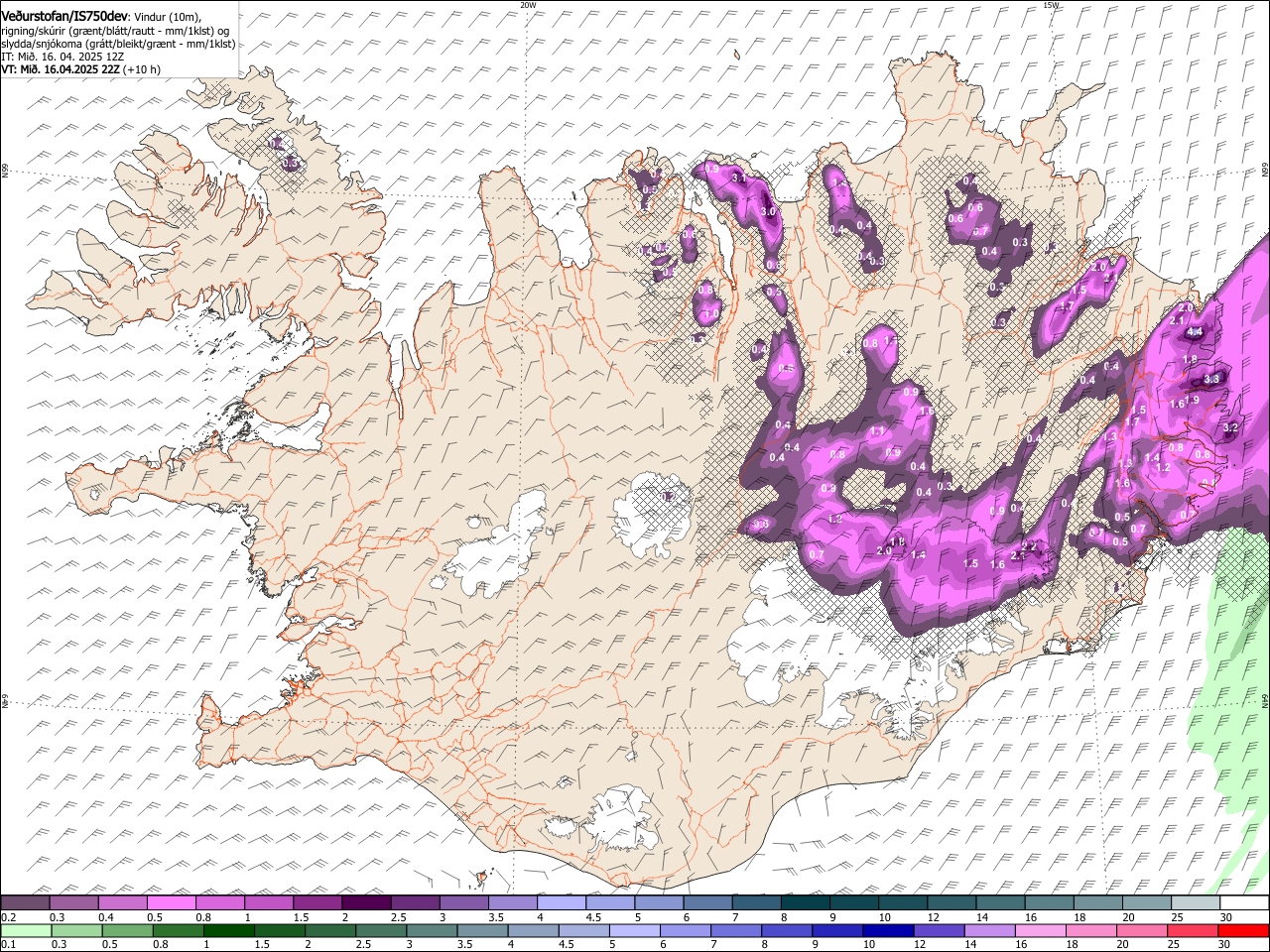
Task: Click the '3.0' precipitation value in the north
Action: (768, 212)
